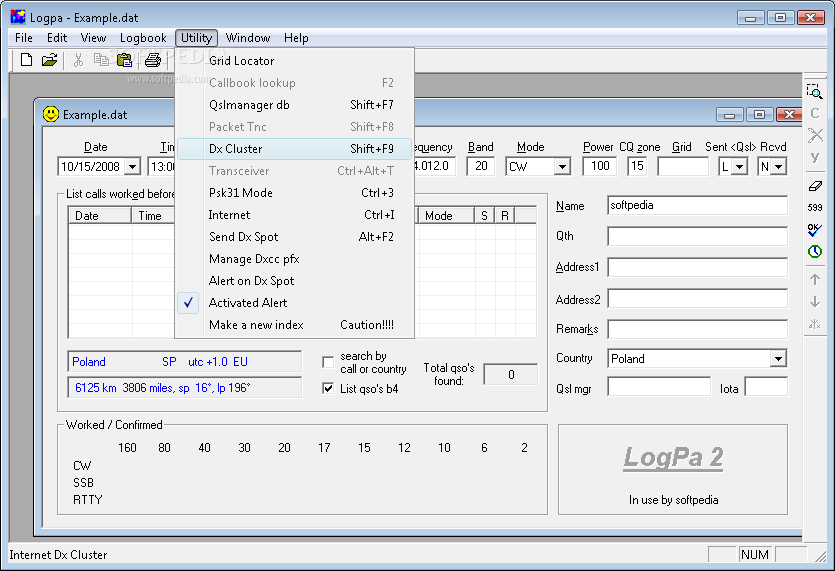Click the greyed tools icon in right toolbar
Viewport: 835px width, 571px height.
pyautogui.click(x=815, y=135)
